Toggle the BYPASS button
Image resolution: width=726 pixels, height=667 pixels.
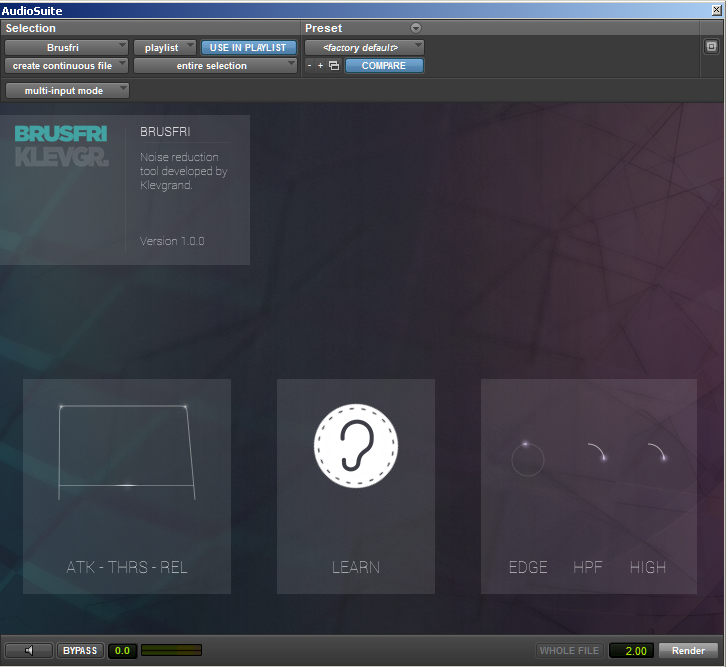[80, 650]
